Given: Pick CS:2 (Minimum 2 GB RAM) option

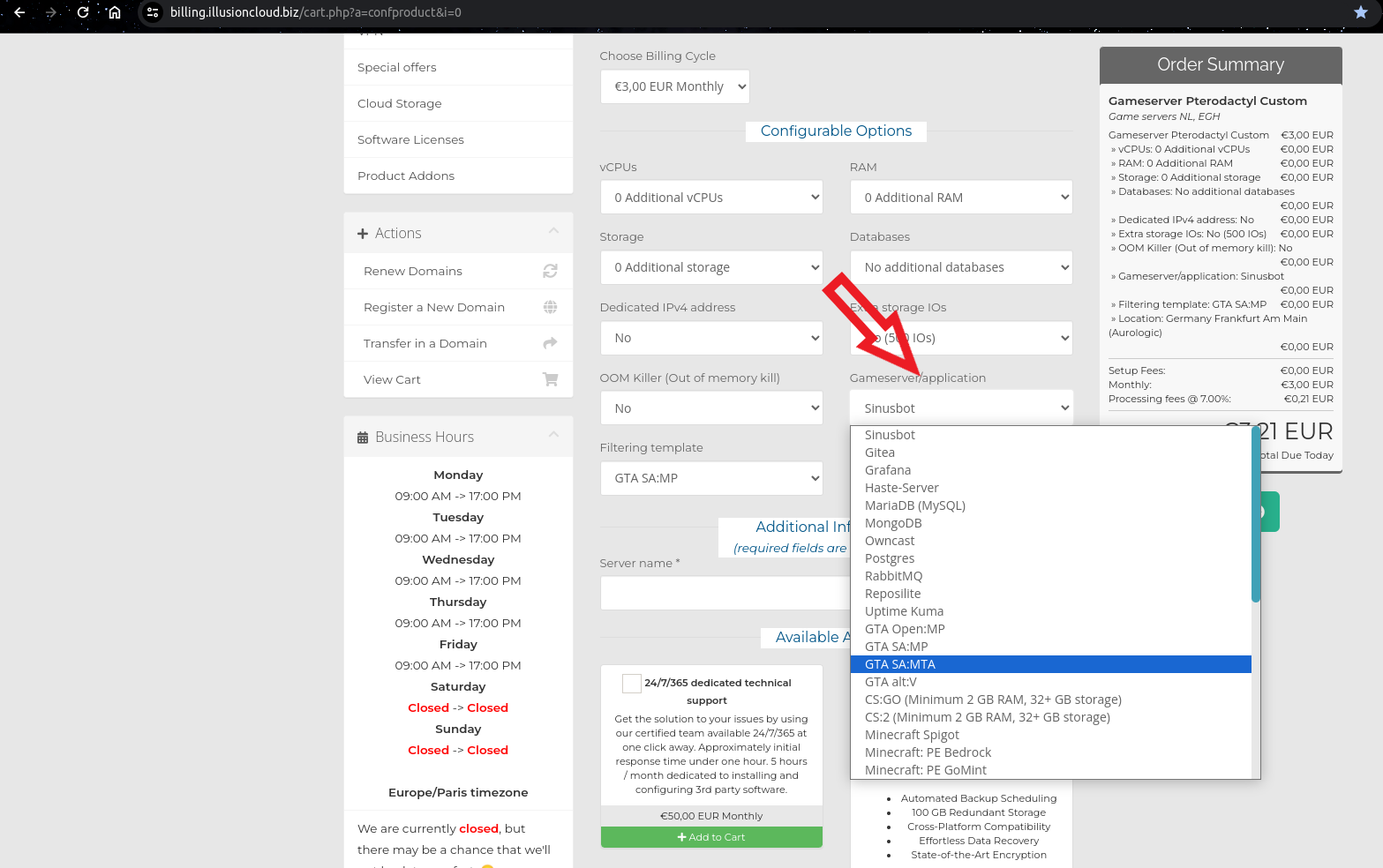Looking at the screenshot, I should (x=1050, y=717).
